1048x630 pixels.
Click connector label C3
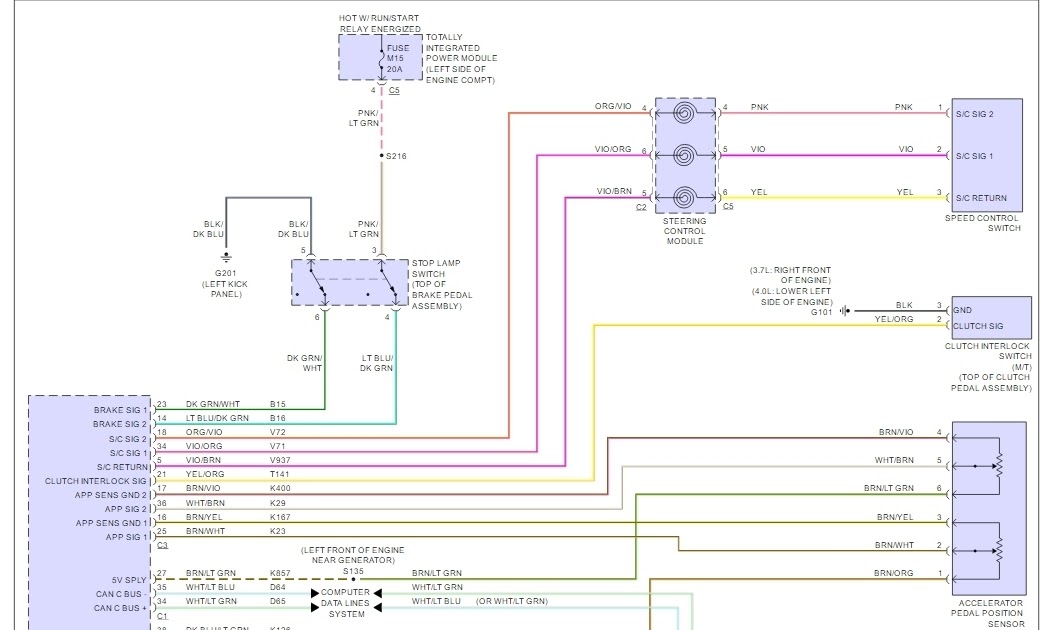[x=162, y=545]
